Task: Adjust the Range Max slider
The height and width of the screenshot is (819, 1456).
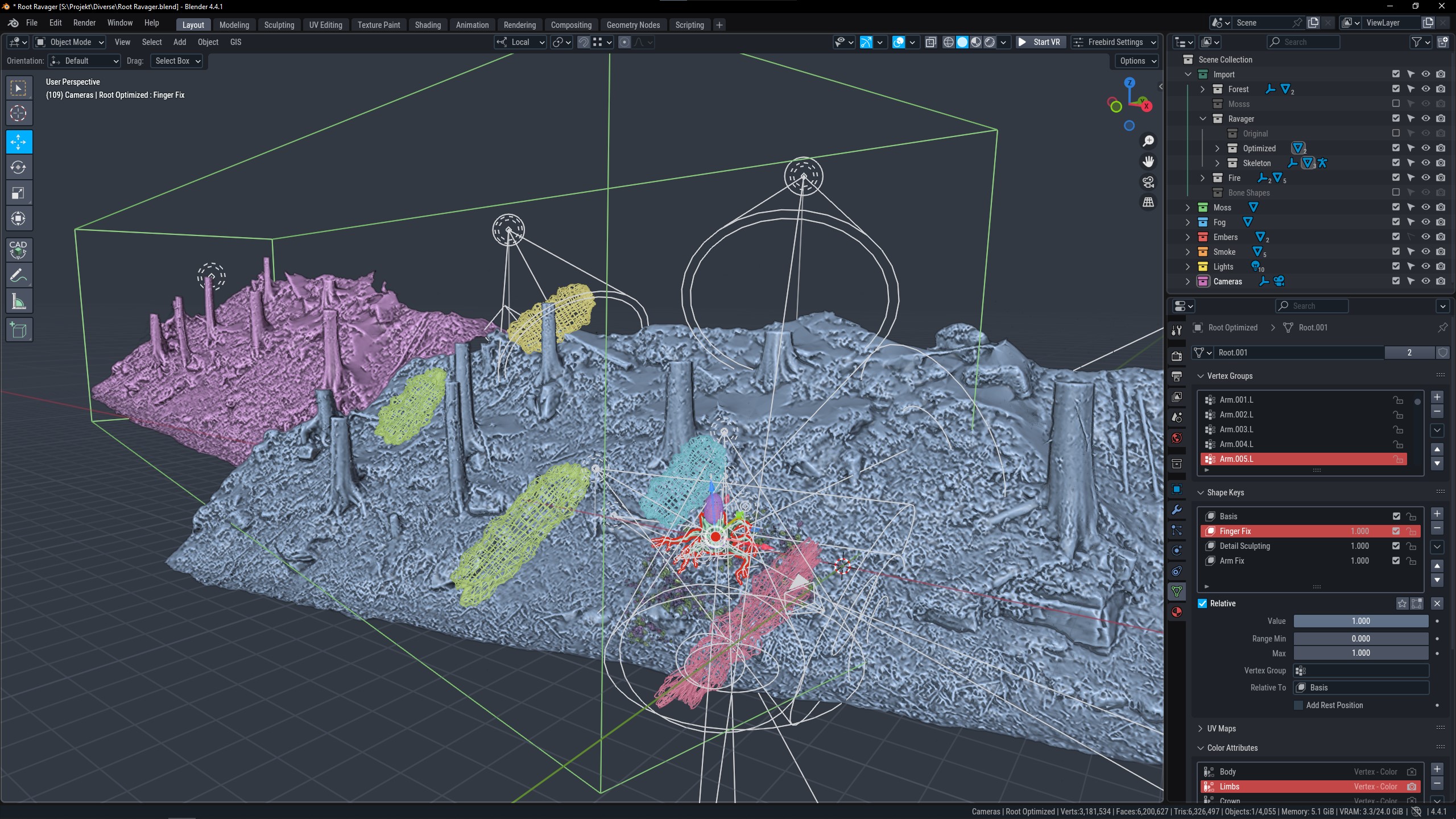Action: click(1360, 653)
